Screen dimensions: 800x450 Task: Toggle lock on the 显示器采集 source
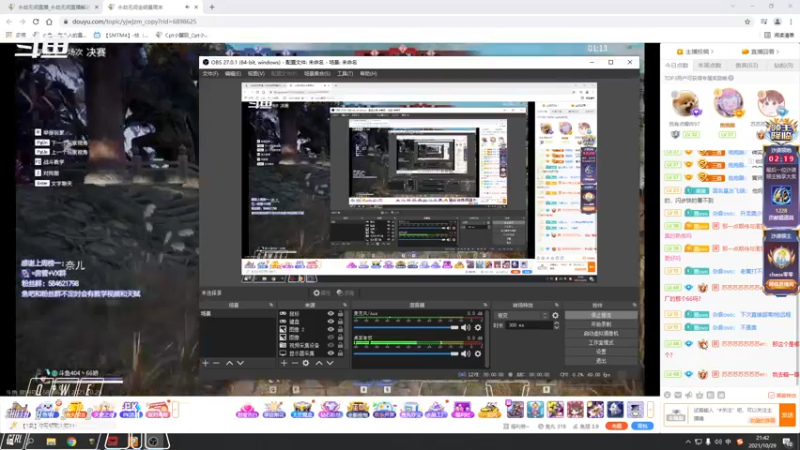(340, 353)
